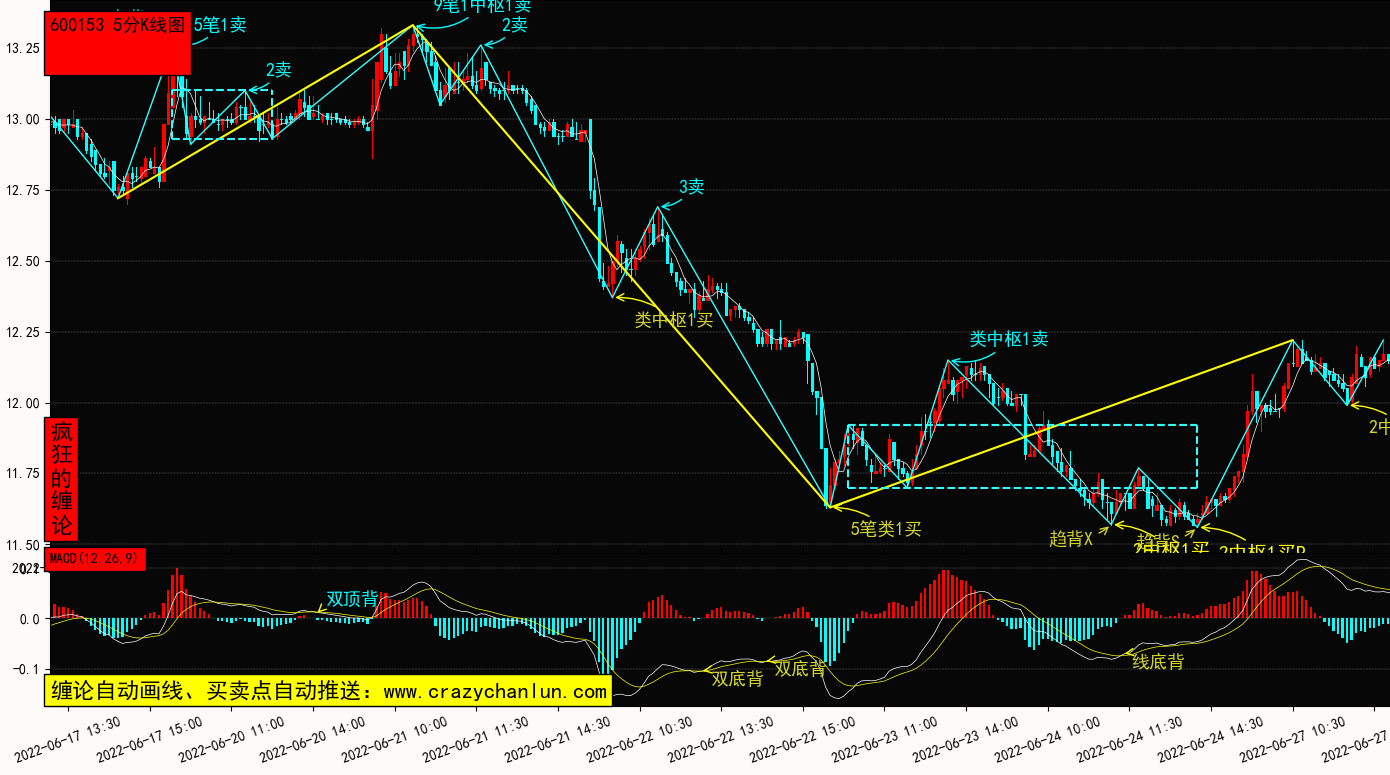1390x775 pixels.
Task: Select time axis label 2022-06-17 15:00
Action: 149,739
